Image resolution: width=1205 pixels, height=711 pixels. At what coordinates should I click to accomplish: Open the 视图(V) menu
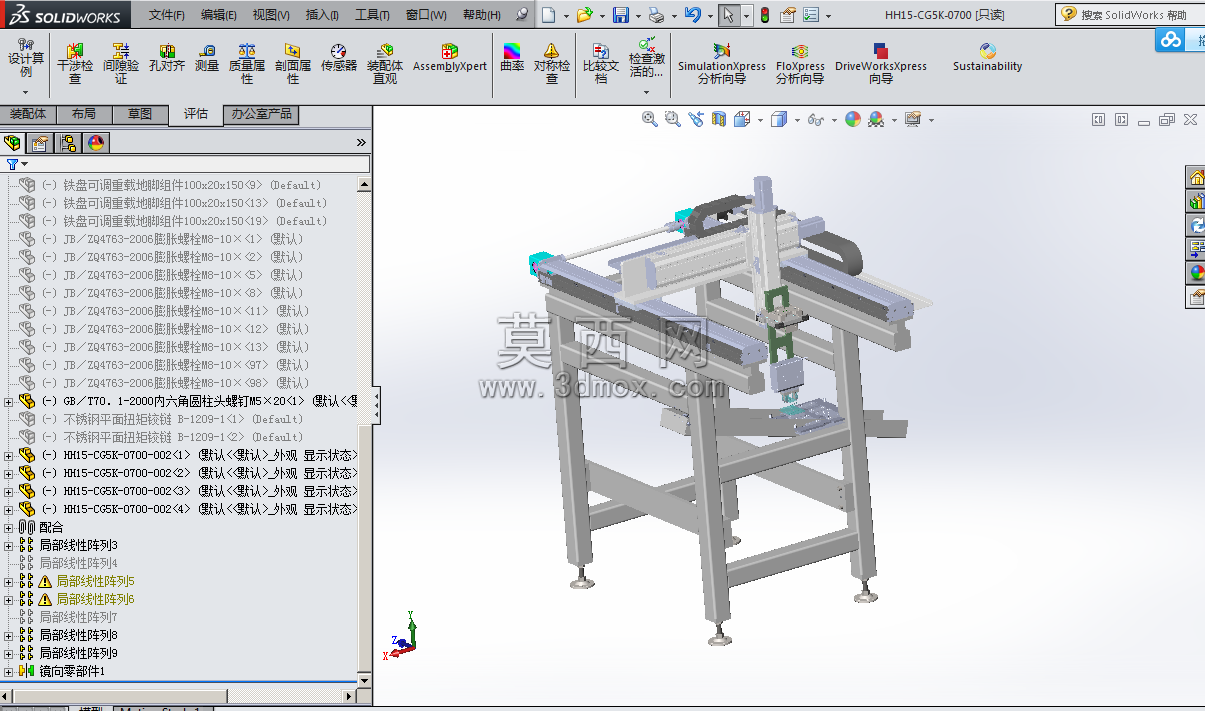pyautogui.click(x=271, y=15)
